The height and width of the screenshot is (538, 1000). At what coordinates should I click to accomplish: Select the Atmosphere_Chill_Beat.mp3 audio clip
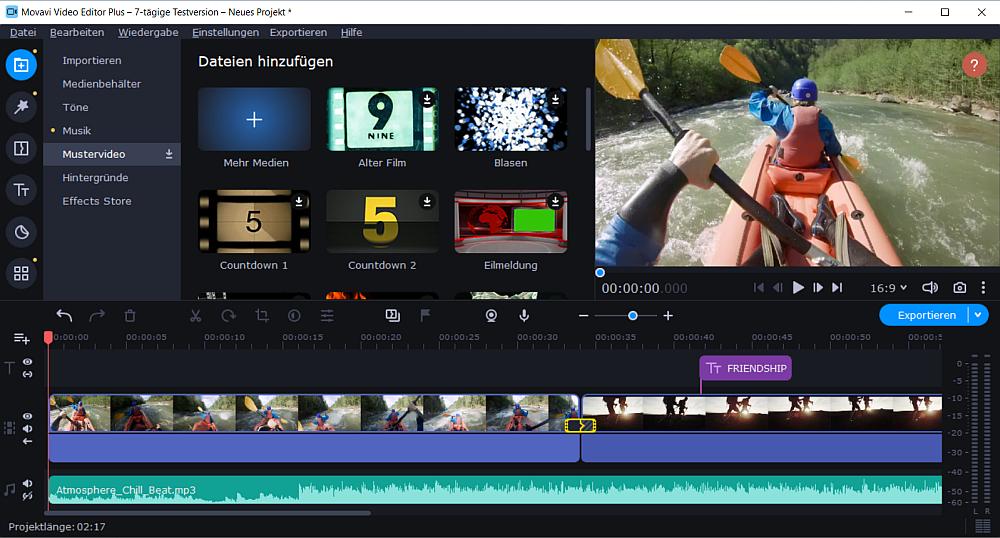tap(496, 490)
